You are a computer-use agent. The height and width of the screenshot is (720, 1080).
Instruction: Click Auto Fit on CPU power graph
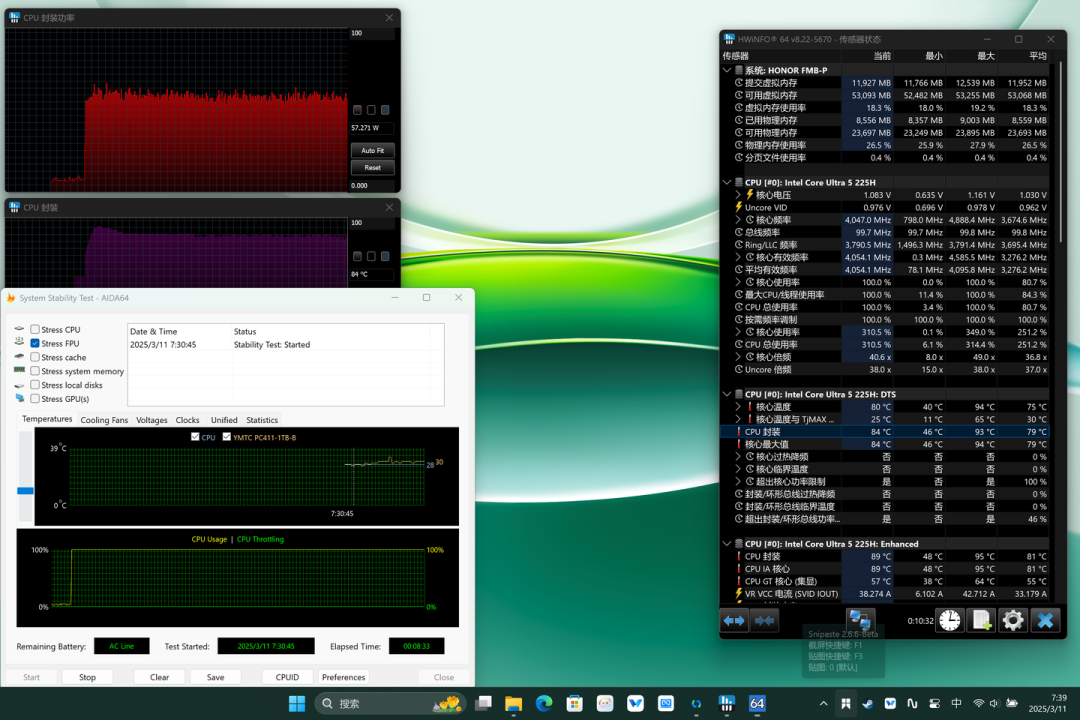373,150
